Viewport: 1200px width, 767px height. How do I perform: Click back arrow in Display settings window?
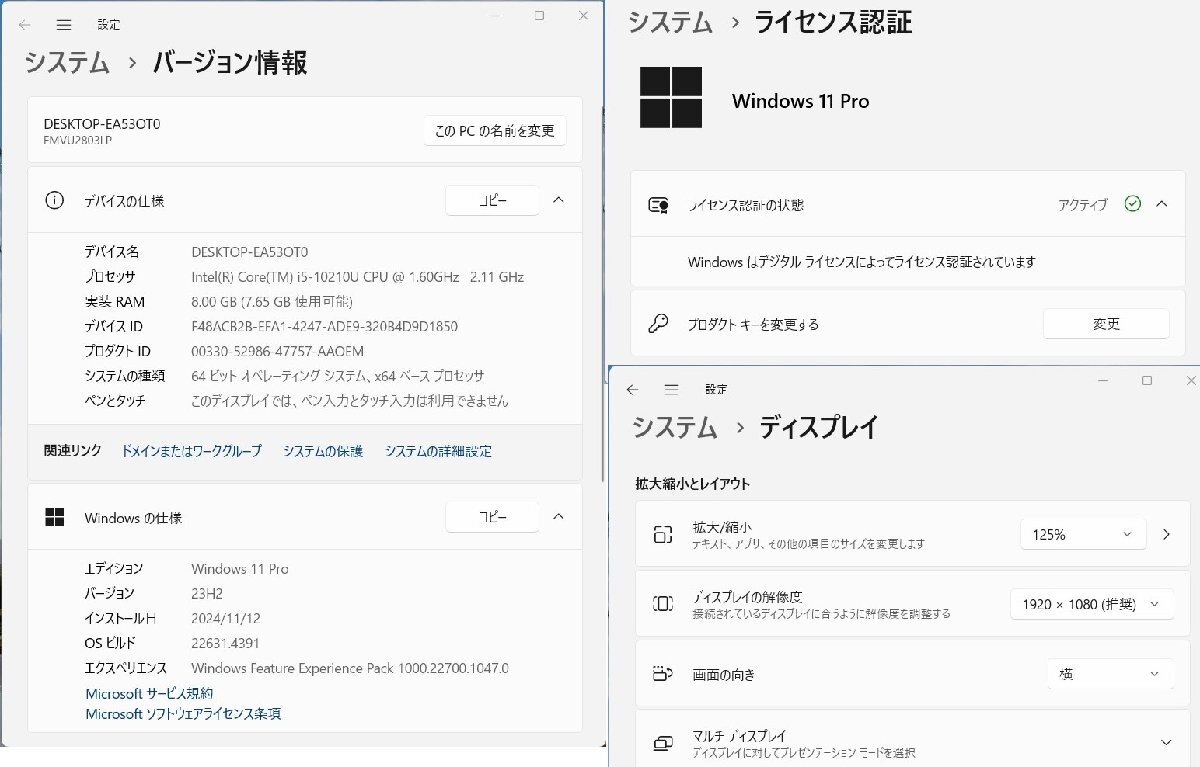pos(632,389)
